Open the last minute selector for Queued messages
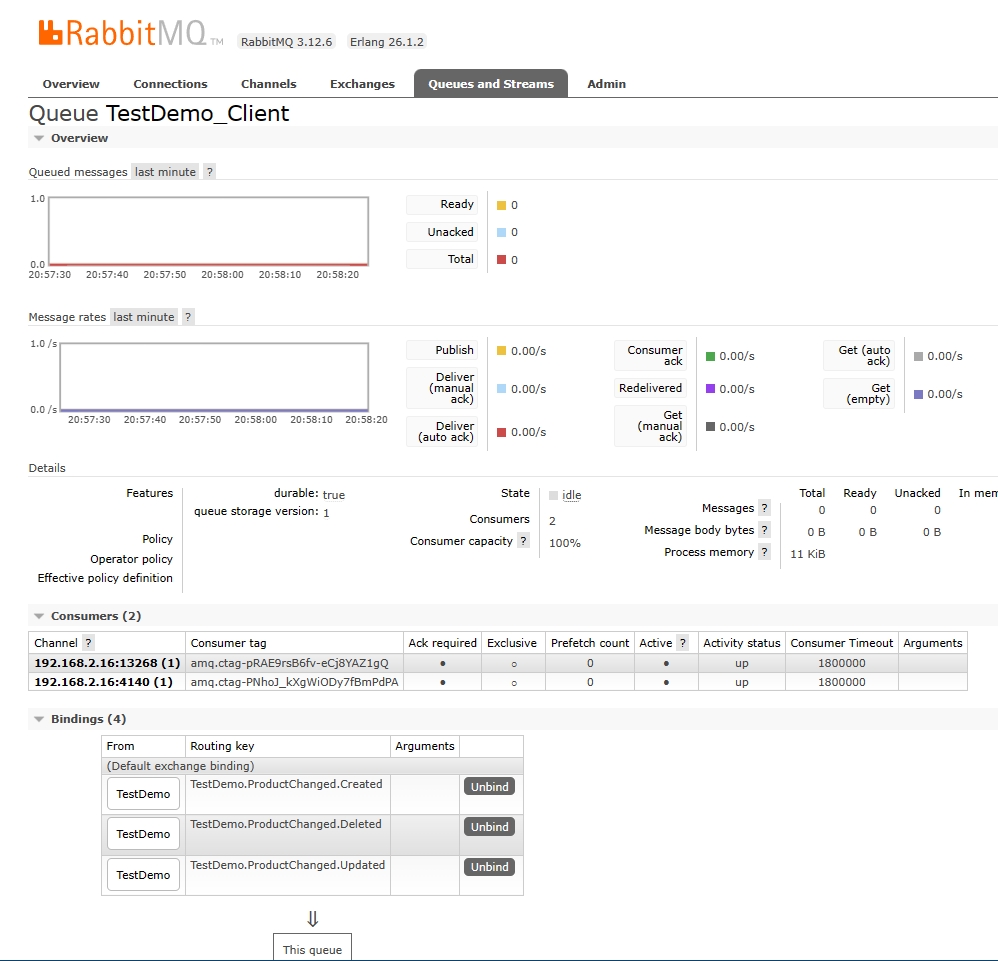 point(164,171)
